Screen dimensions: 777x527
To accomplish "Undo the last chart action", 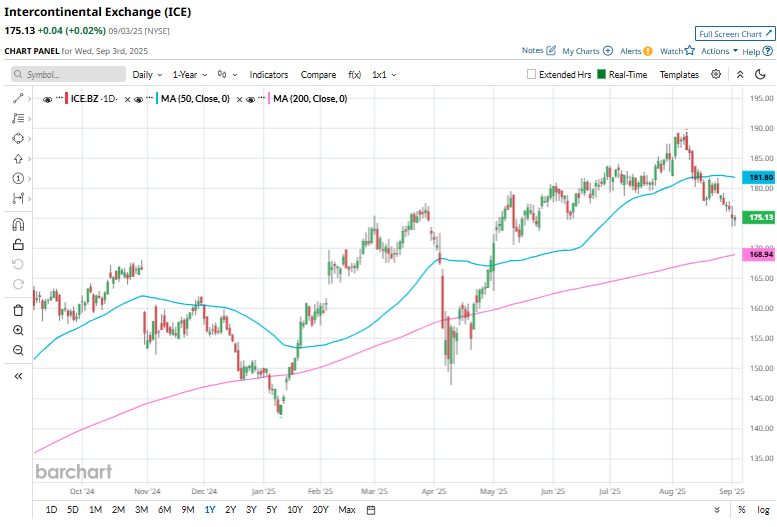I will pyautogui.click(x=18, y=264).
